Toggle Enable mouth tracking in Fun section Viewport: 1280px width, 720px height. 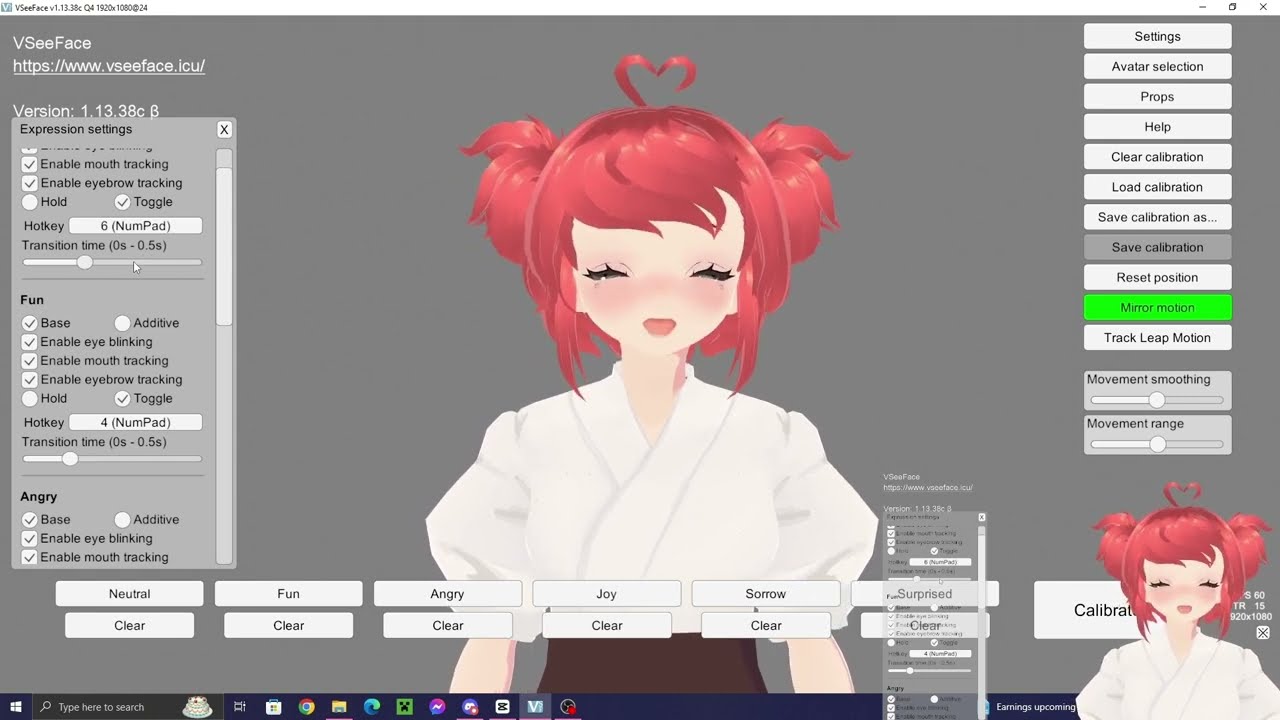point(29,361)
